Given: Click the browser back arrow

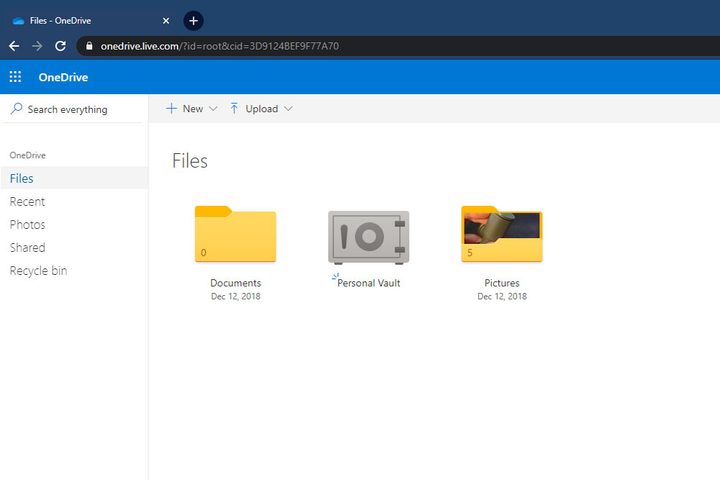Looking at the screenshot, I should (x=14, y=46).
